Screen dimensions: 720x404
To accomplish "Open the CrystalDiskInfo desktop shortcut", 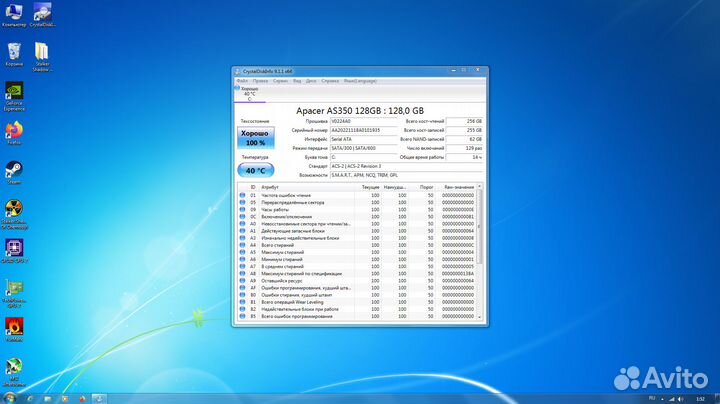I will [x=42, y=15].
